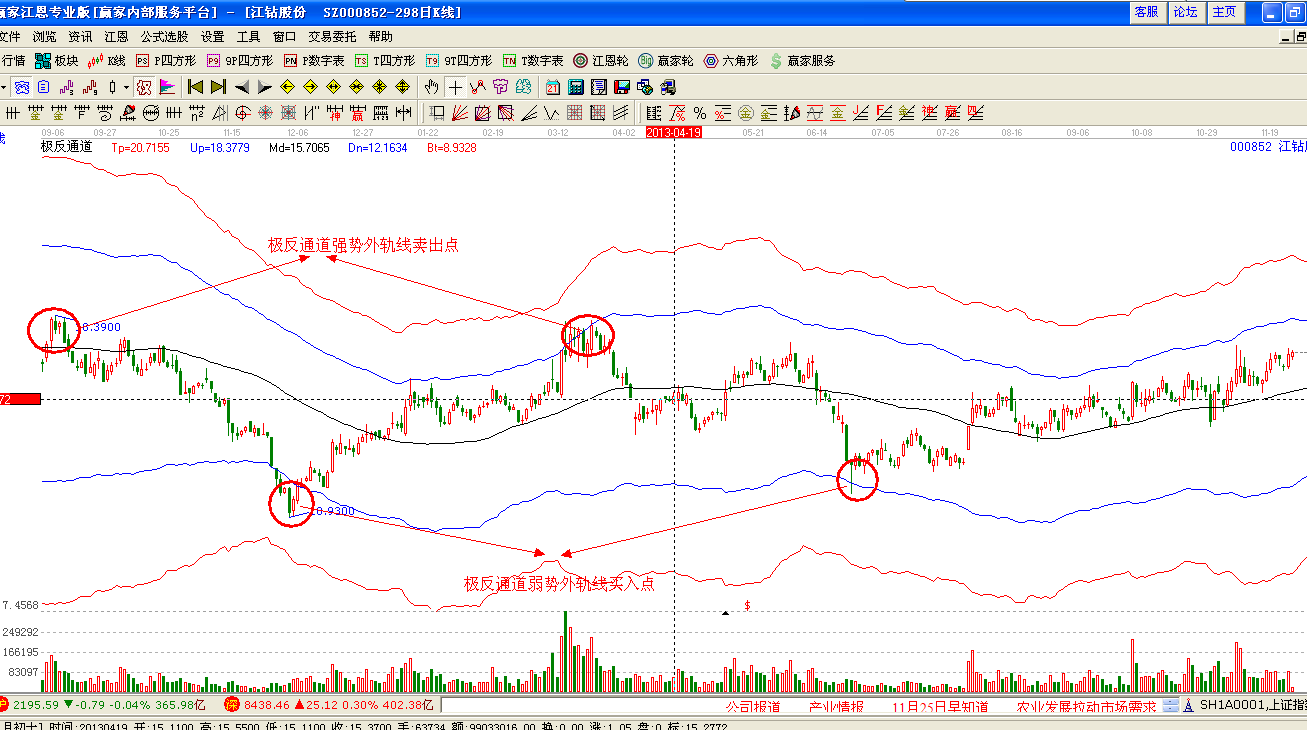Open the calculator tool icon
The image size is (1307, 730).
(577, 87)
